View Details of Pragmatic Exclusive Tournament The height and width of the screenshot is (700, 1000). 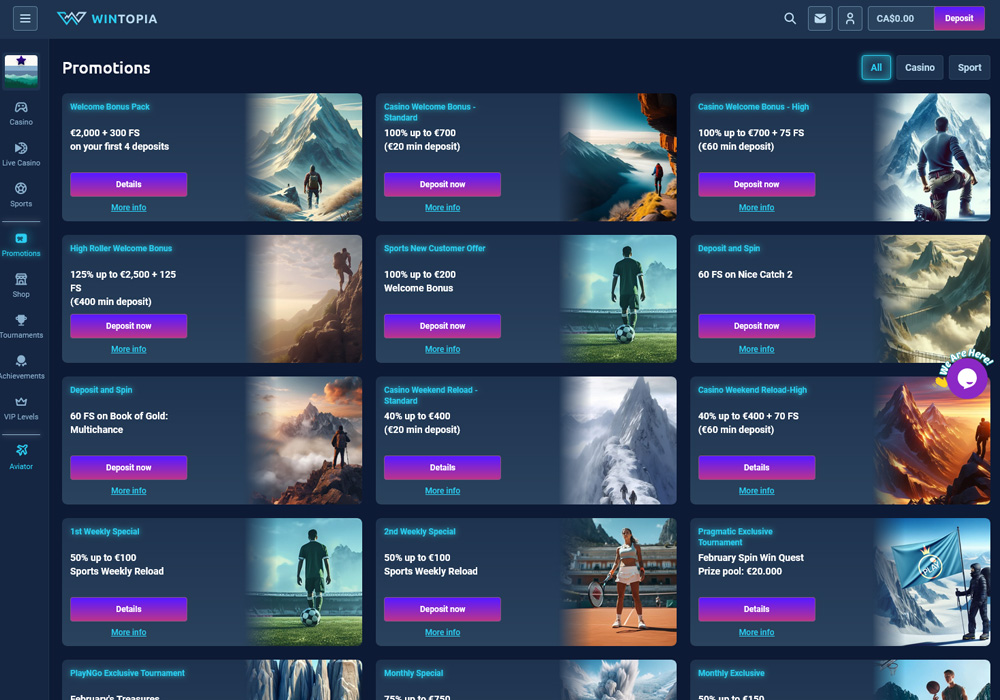coord(756,609)
